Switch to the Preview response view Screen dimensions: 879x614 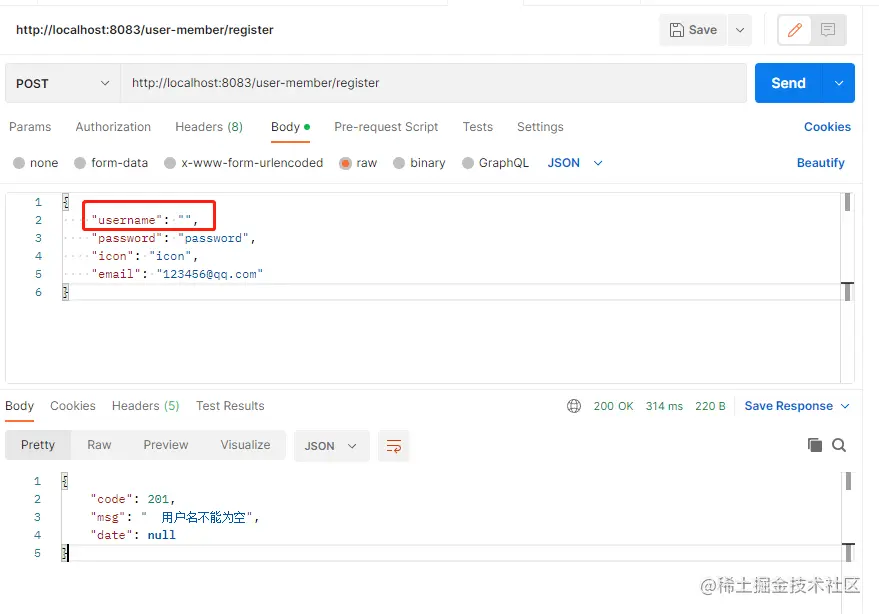(166, 445)
